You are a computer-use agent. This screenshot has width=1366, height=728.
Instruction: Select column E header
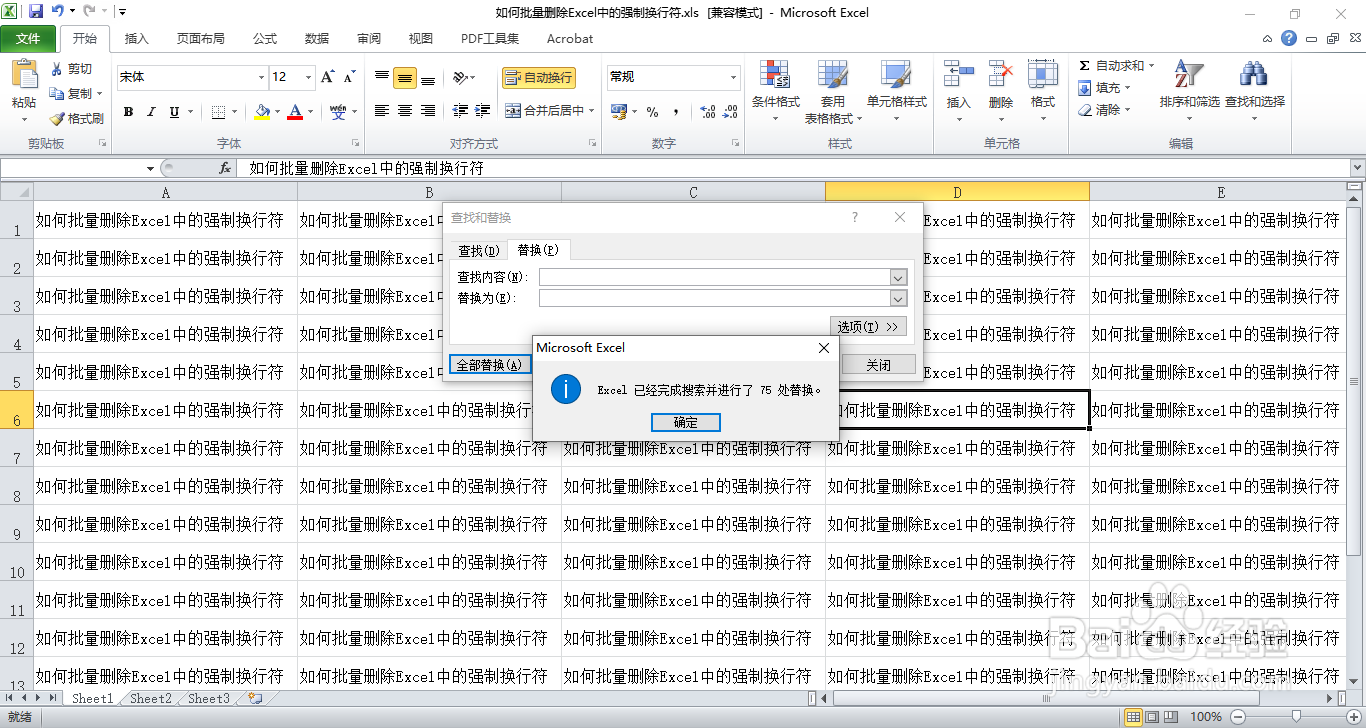pyautogui.click(x=1221, y=192)
